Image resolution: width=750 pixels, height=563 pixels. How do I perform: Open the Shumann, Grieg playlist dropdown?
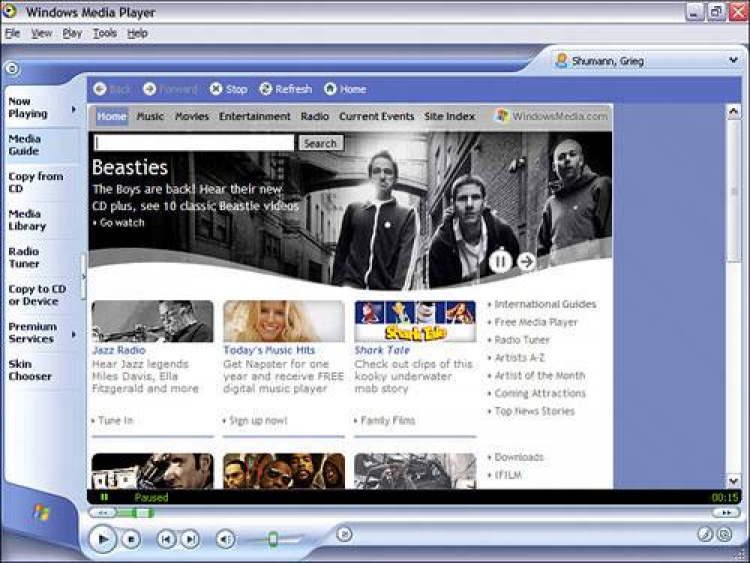tap(733, 60)
